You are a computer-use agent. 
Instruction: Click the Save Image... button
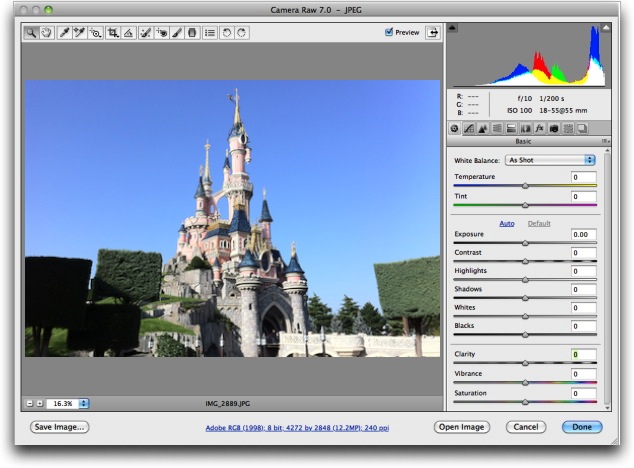[59, 427]
